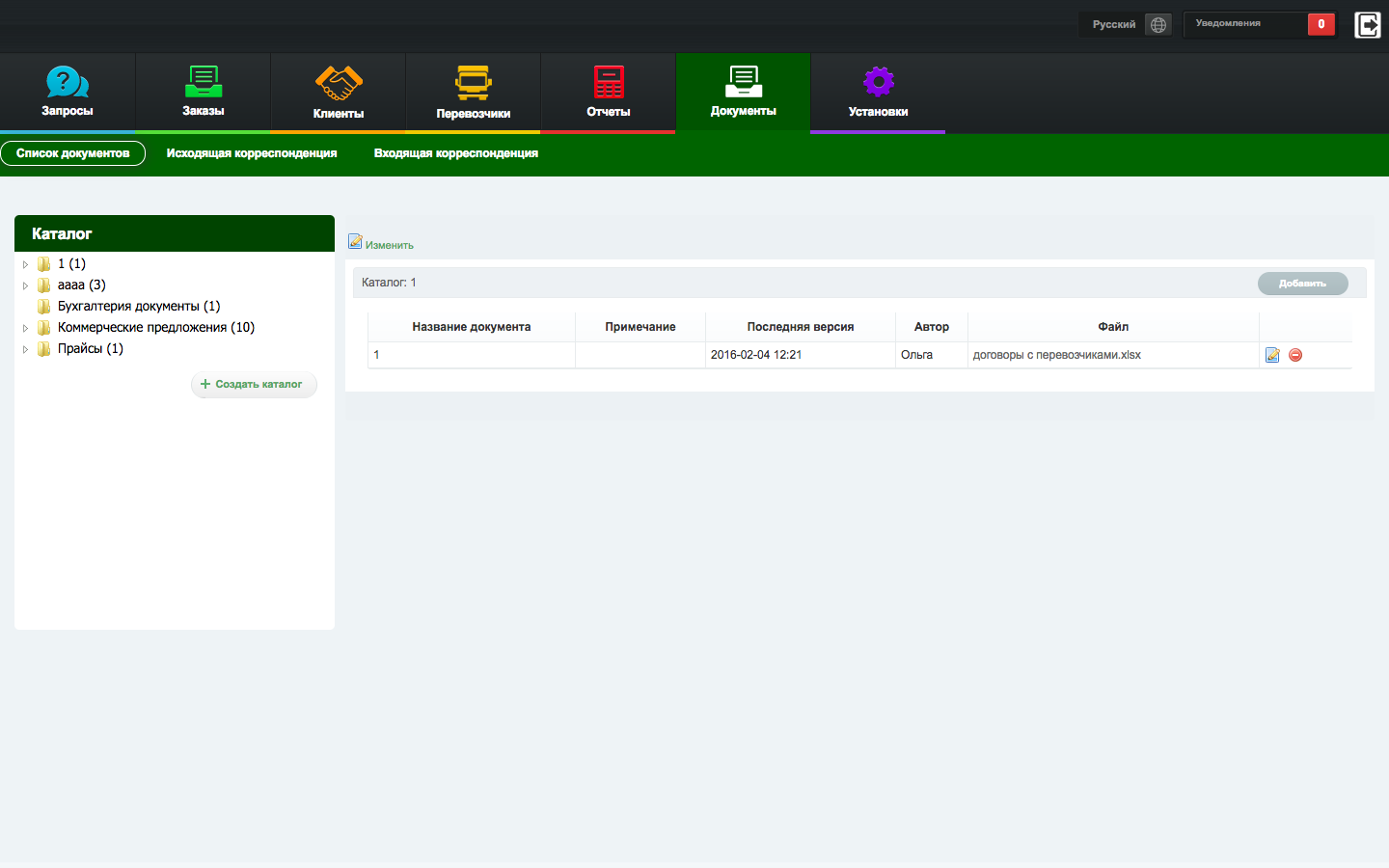Expand the 1 (1) catalog node
Viewport: 1389px width, 868px height.
click(x=26, y=264)
